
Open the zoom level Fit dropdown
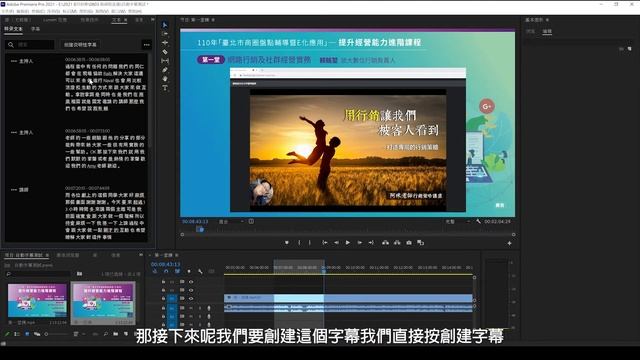coord(231,222)
